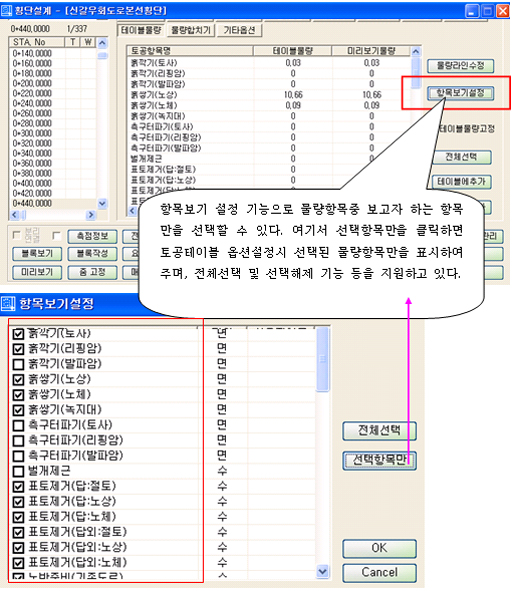The width and height of the screenshot is (513, 591).
Task: Click the item list vertical scrollbar thumb
Action: (322, 359)
